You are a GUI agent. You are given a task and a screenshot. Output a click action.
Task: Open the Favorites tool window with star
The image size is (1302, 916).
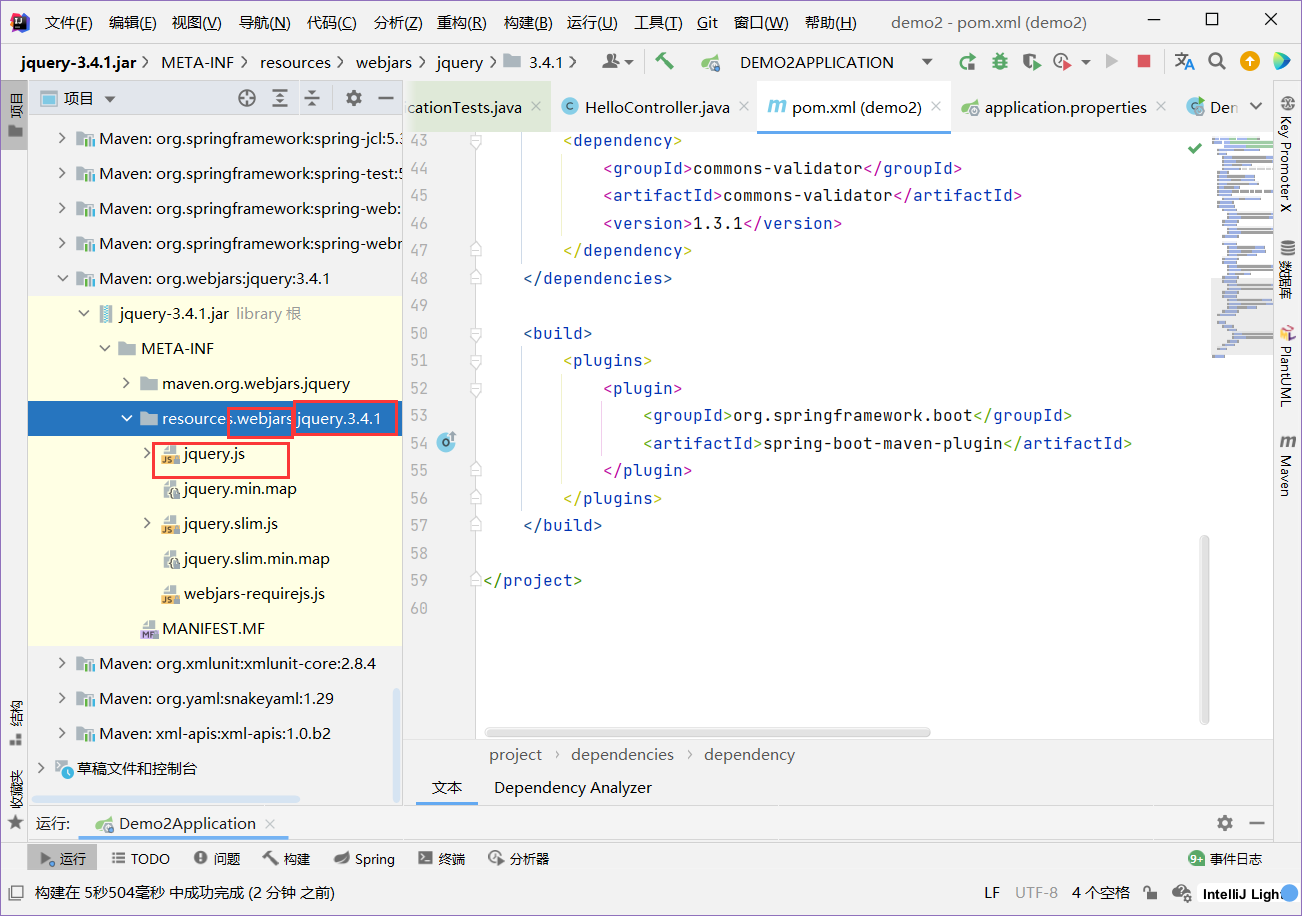pos(15,801)
